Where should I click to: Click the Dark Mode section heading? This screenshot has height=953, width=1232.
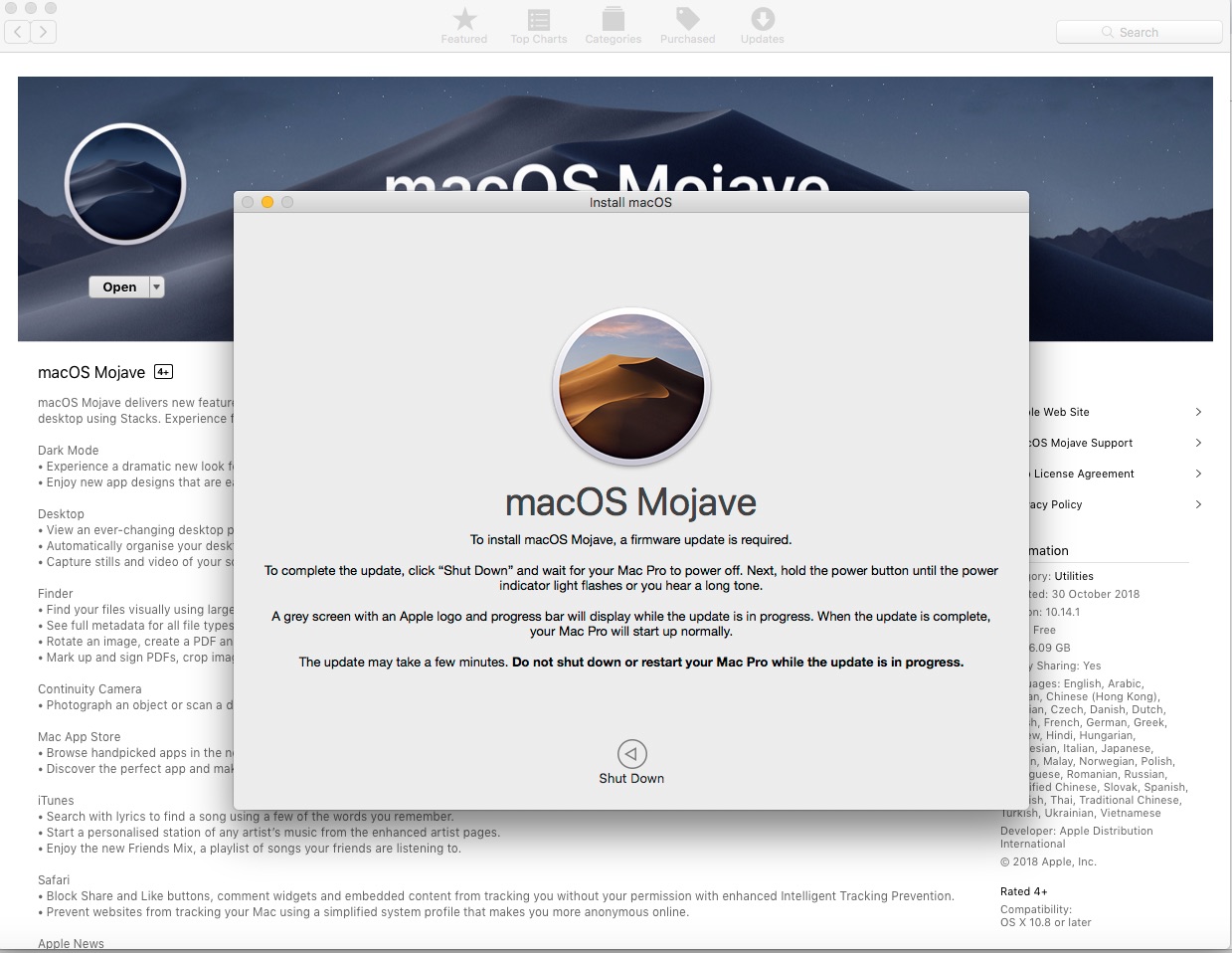click(x=69, y=451)
